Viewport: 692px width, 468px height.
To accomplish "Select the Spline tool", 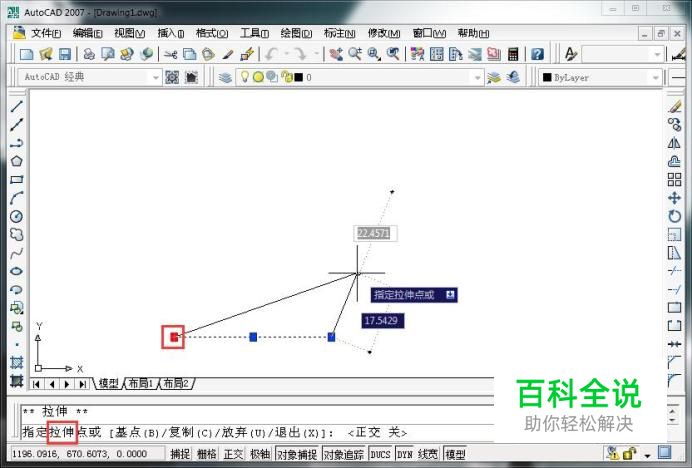I will (17, 253).
